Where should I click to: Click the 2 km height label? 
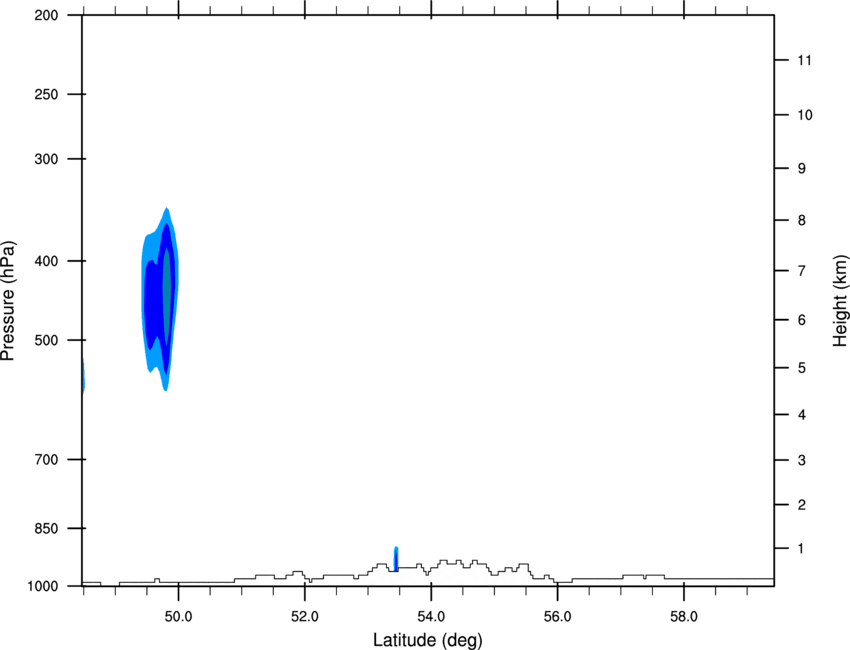pyautogui.click(x=802, y=505)
